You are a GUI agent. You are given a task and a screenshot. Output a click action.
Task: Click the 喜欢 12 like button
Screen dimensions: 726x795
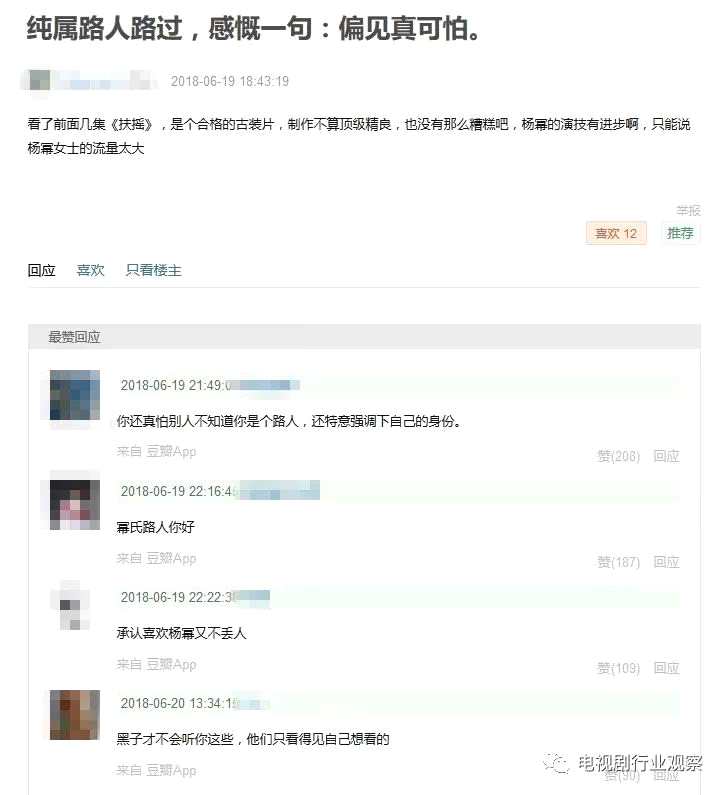615,233
